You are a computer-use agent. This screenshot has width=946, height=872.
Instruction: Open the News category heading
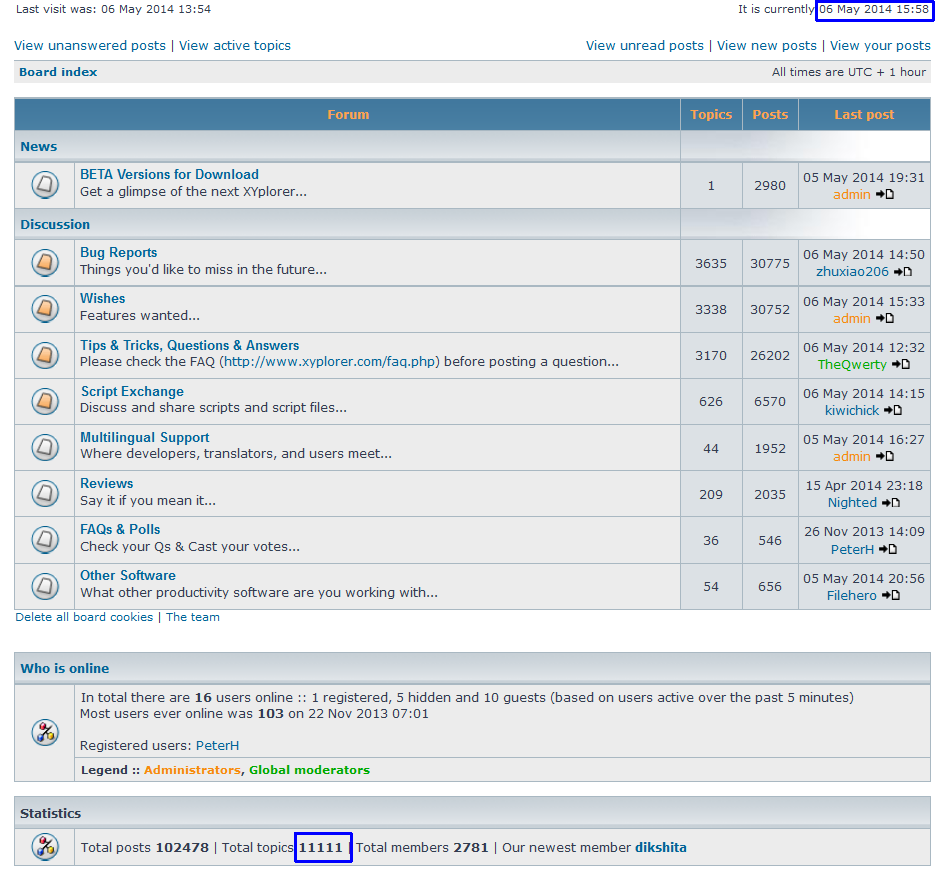point(39,147)
